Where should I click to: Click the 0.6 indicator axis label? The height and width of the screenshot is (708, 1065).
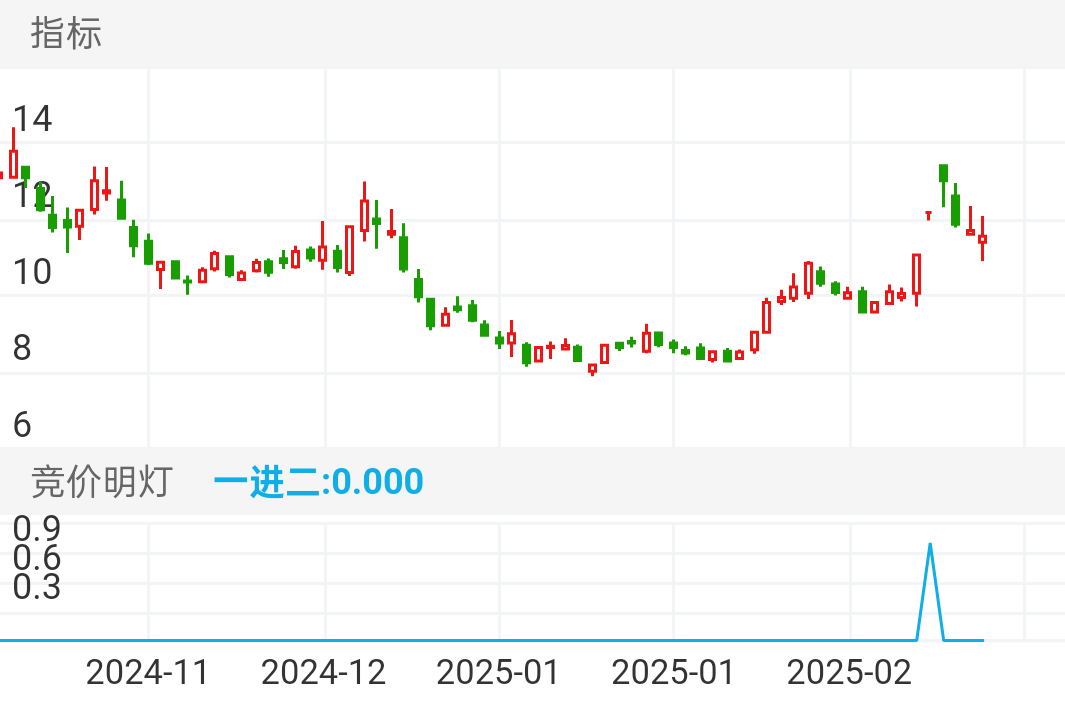pos(37,558)
